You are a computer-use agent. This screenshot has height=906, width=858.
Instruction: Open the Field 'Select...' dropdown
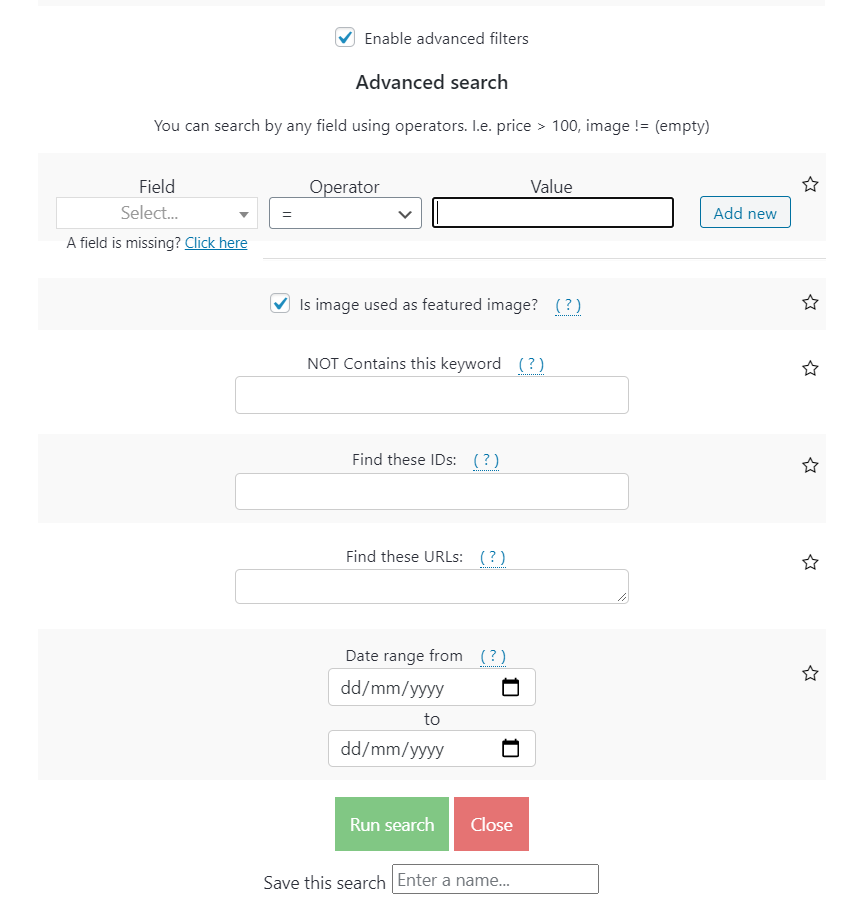[156, 213]
